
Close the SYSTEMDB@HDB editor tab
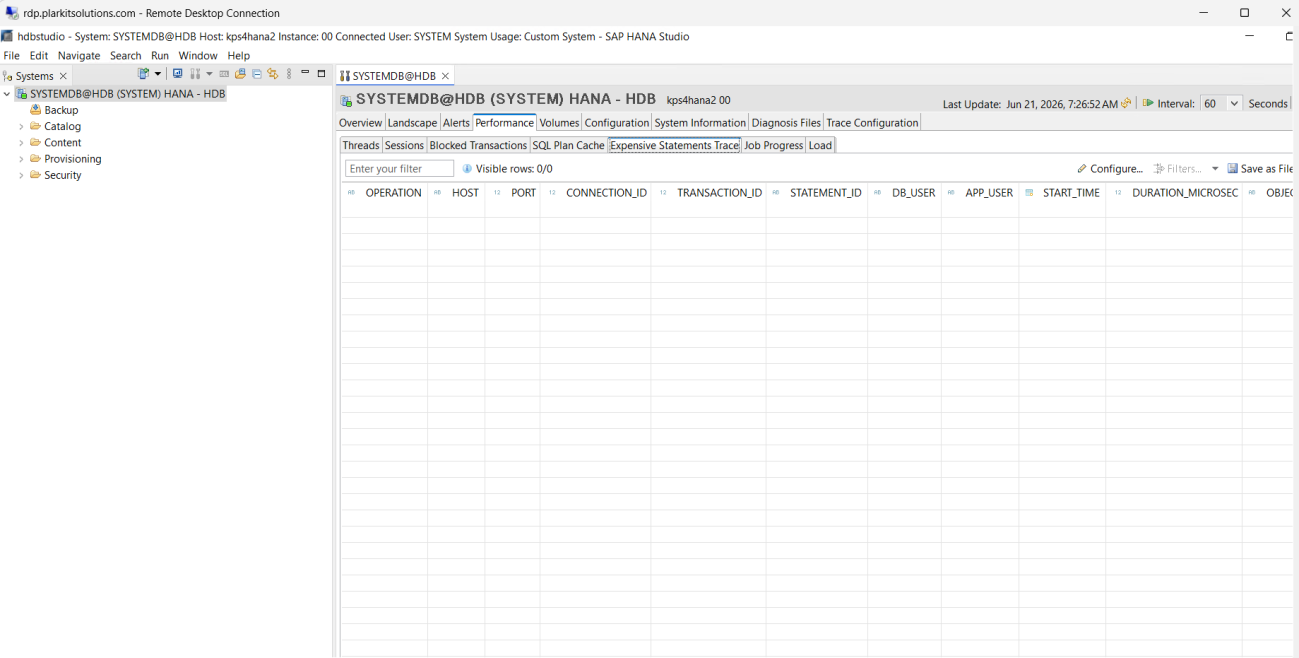[445, 76]
